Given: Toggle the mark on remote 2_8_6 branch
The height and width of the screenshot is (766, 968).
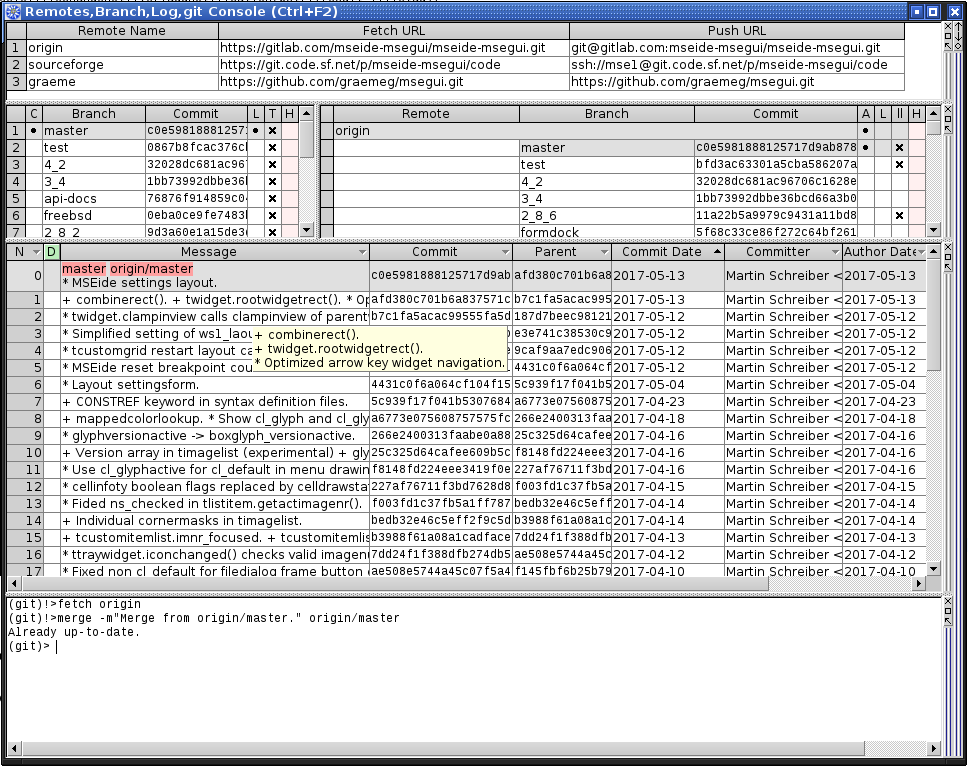Looking at the screenshot, I should coord(899,216).
